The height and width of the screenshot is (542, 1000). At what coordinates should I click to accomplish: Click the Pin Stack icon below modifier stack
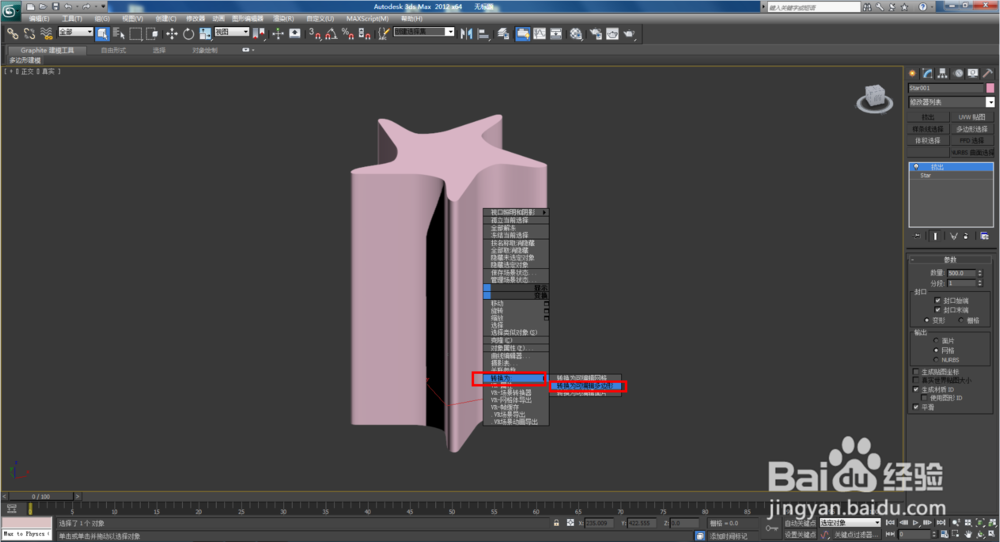(x=917, y=236)
